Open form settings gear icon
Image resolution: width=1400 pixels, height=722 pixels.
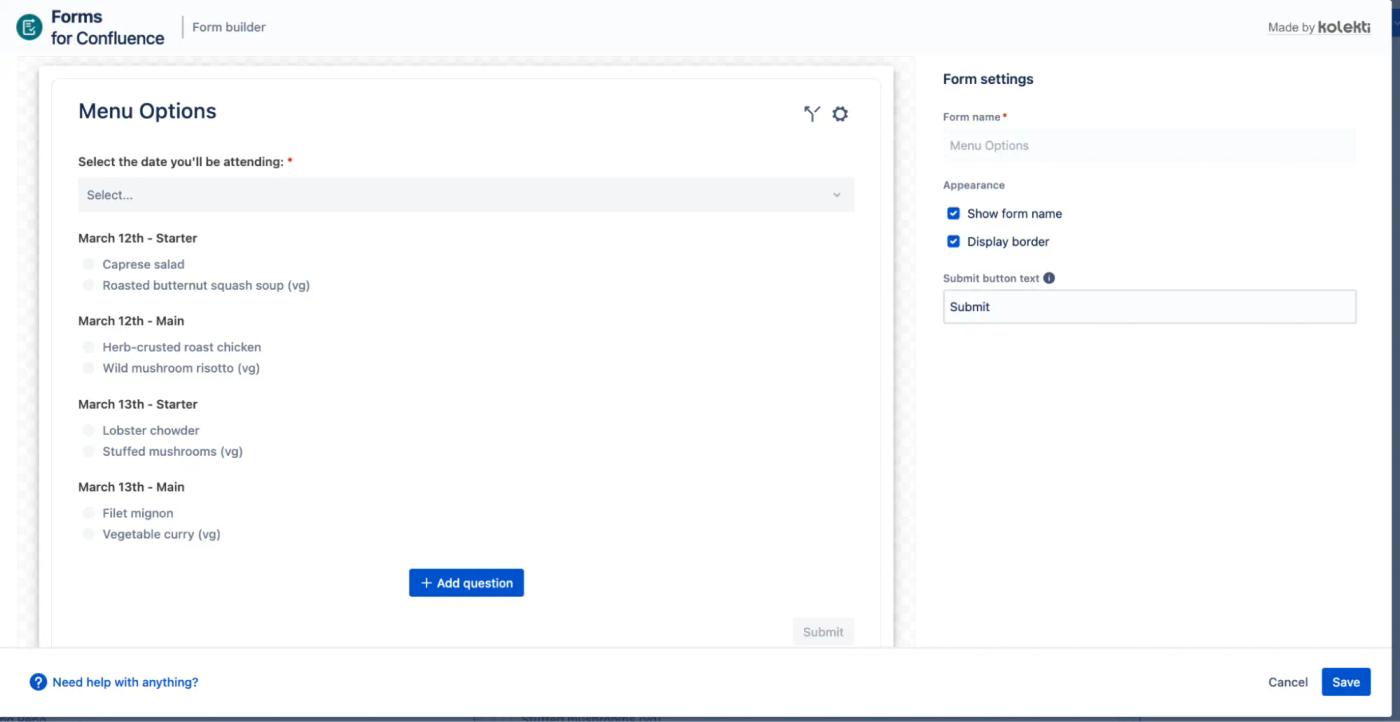click(x=840, y=114)
